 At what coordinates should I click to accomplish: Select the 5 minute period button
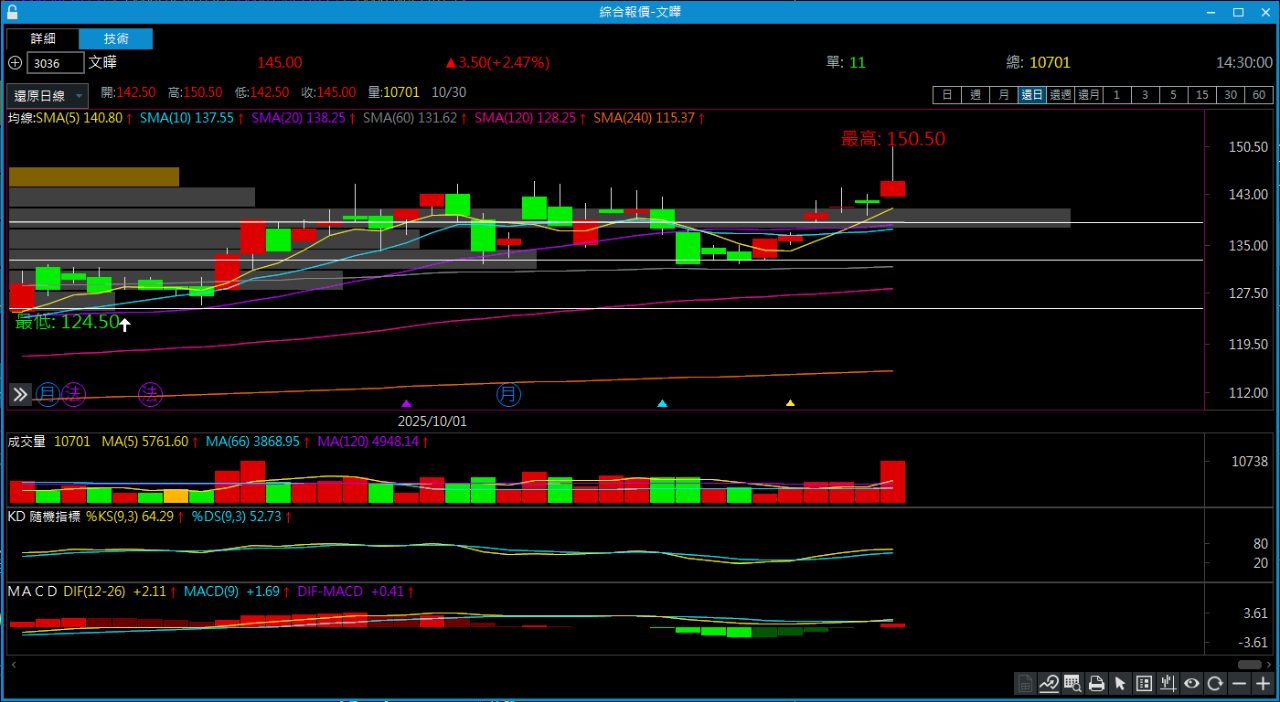(x=1174, y=95)
